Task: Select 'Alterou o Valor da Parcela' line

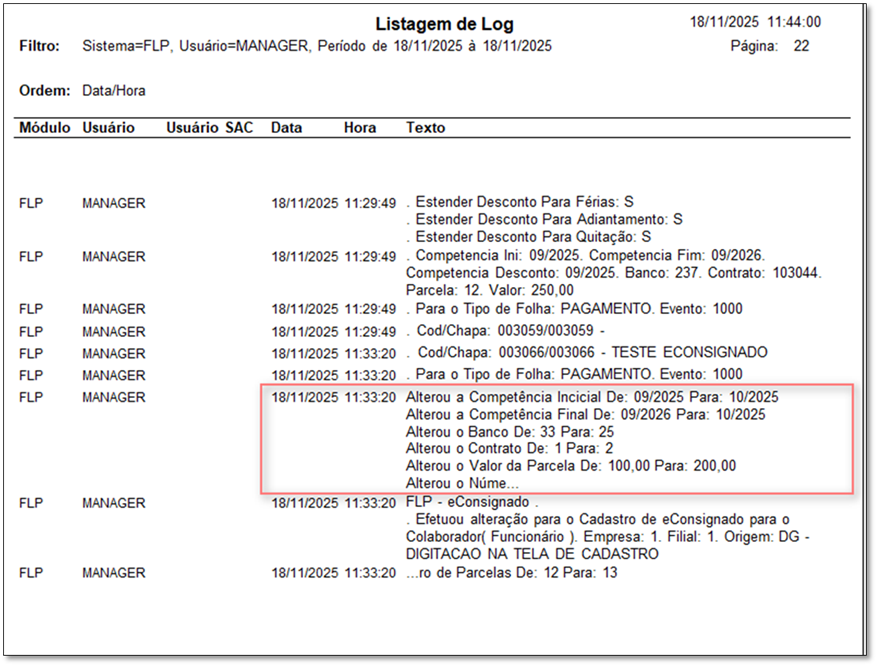Action: pos(571,466)
